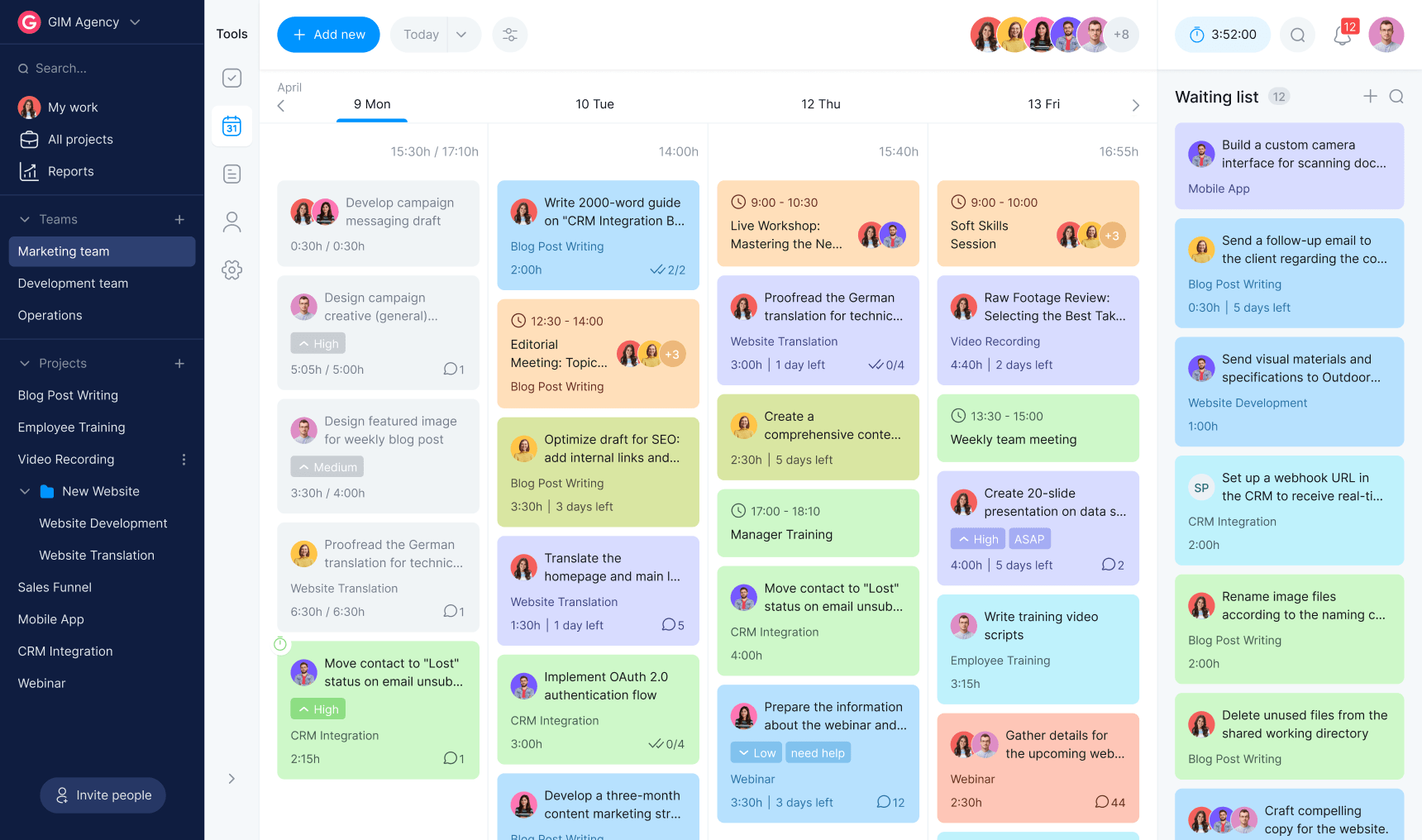Search the Waiting list magnifier icon
Screen dimensions: 1422x840
click(1396, 97)
